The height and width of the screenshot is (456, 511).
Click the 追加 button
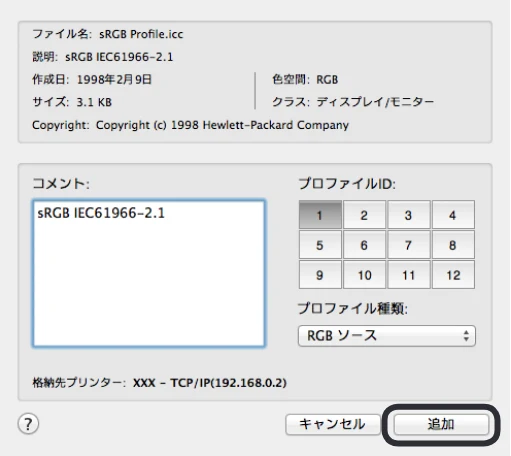point(441,424)
